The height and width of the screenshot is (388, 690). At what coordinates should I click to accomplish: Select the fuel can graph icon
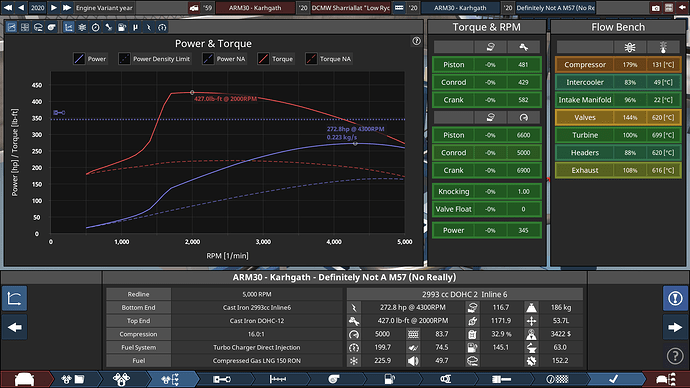point(122,27)
